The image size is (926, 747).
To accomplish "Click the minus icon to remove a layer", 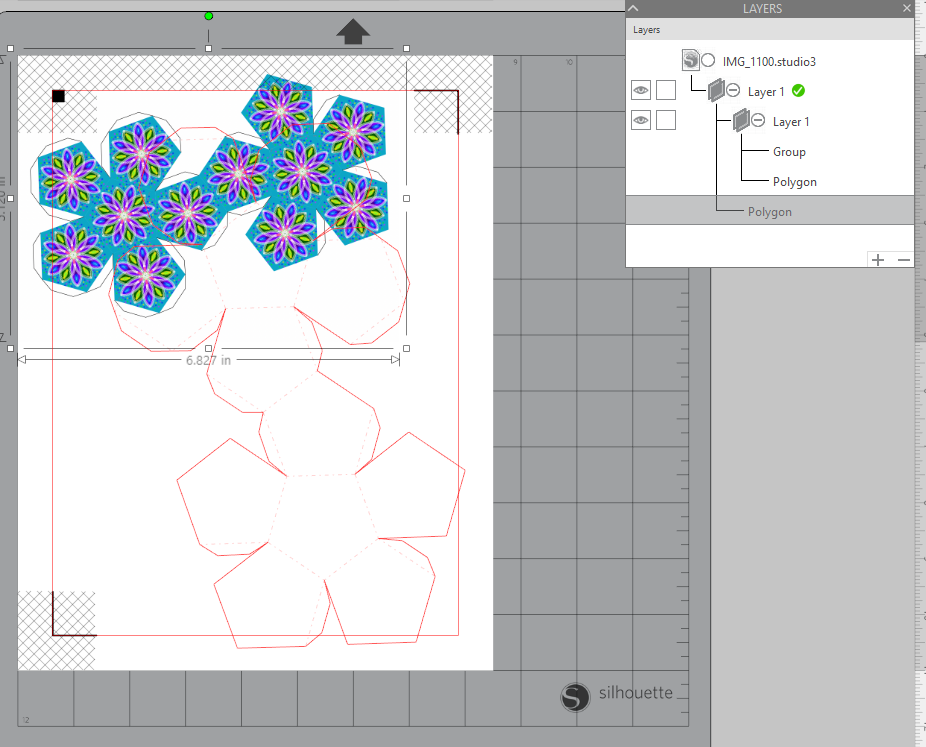I will tap(904, 259).
